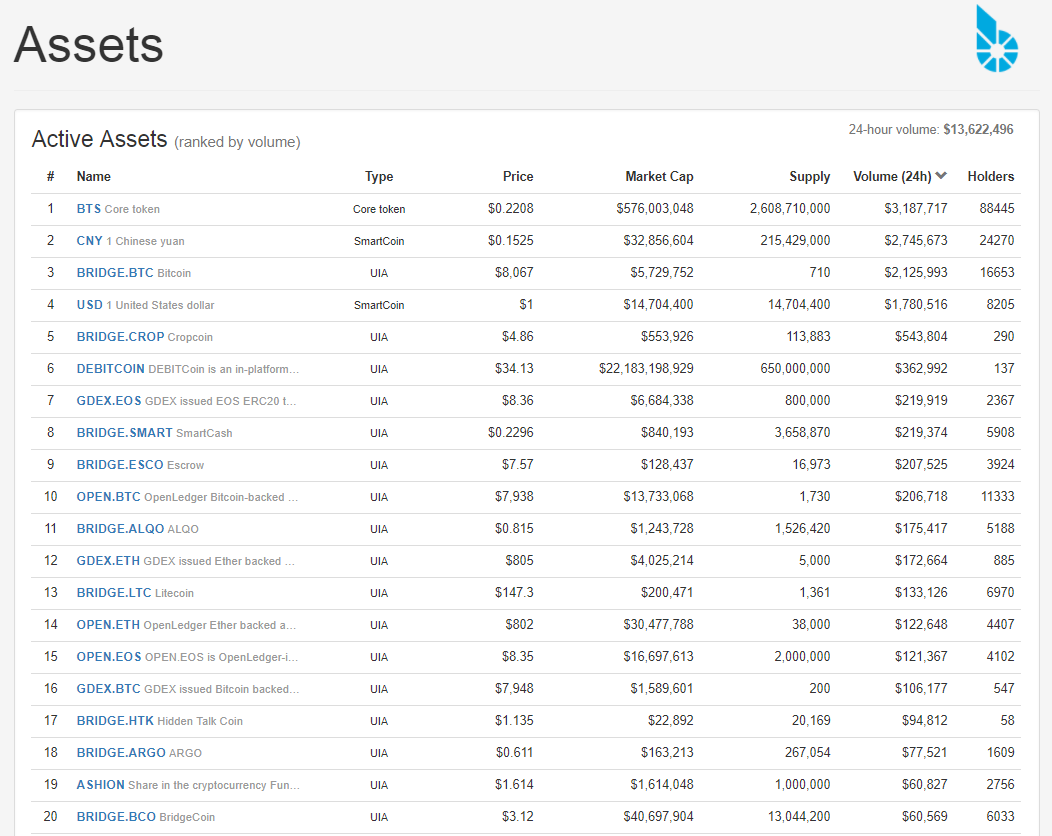The image size is (1052, 836).
Task: Click the Market Cap column header
Action: click(x=659, y=176)
